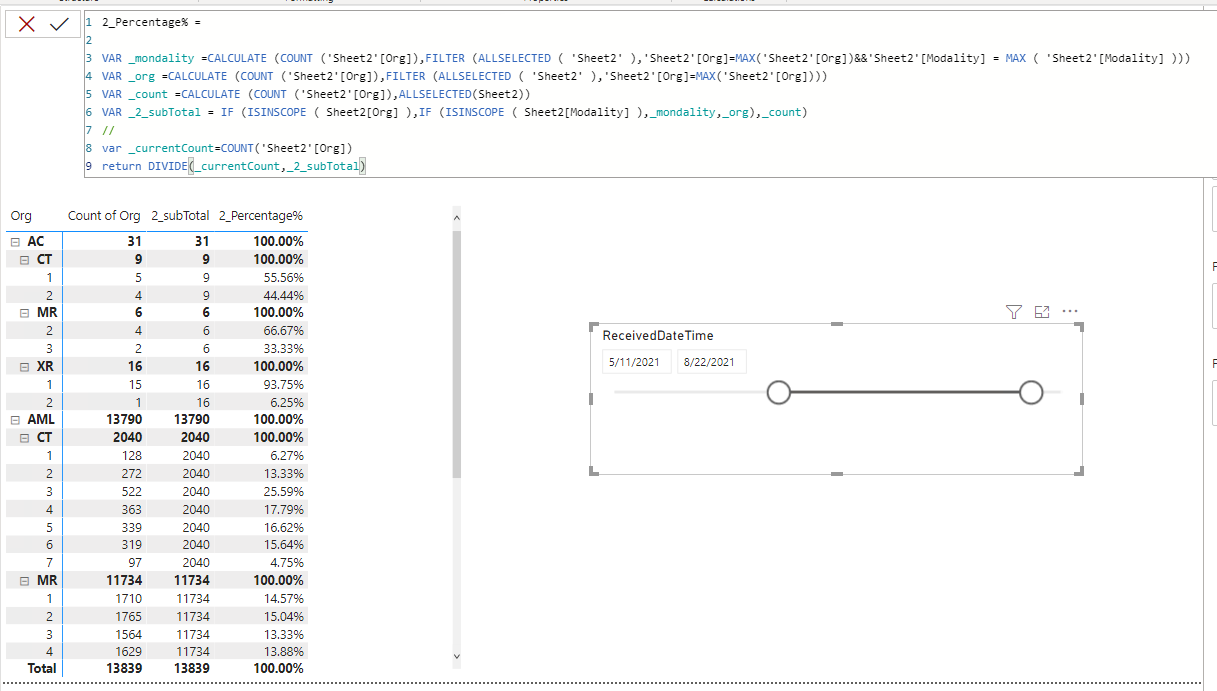Image resolution: width=1217 pixels, height=691 pixels.
Task: Sort by the 2_Percentage% column header
Action: (x=261, y=216)
